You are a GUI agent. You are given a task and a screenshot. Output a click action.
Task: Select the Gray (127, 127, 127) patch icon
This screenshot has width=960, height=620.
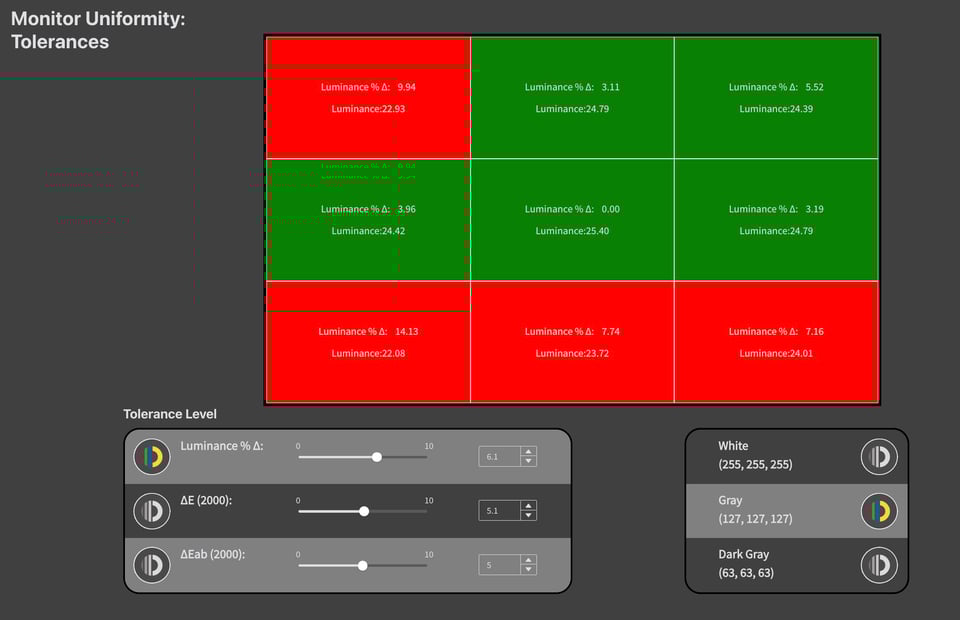[x=879, y=511]
